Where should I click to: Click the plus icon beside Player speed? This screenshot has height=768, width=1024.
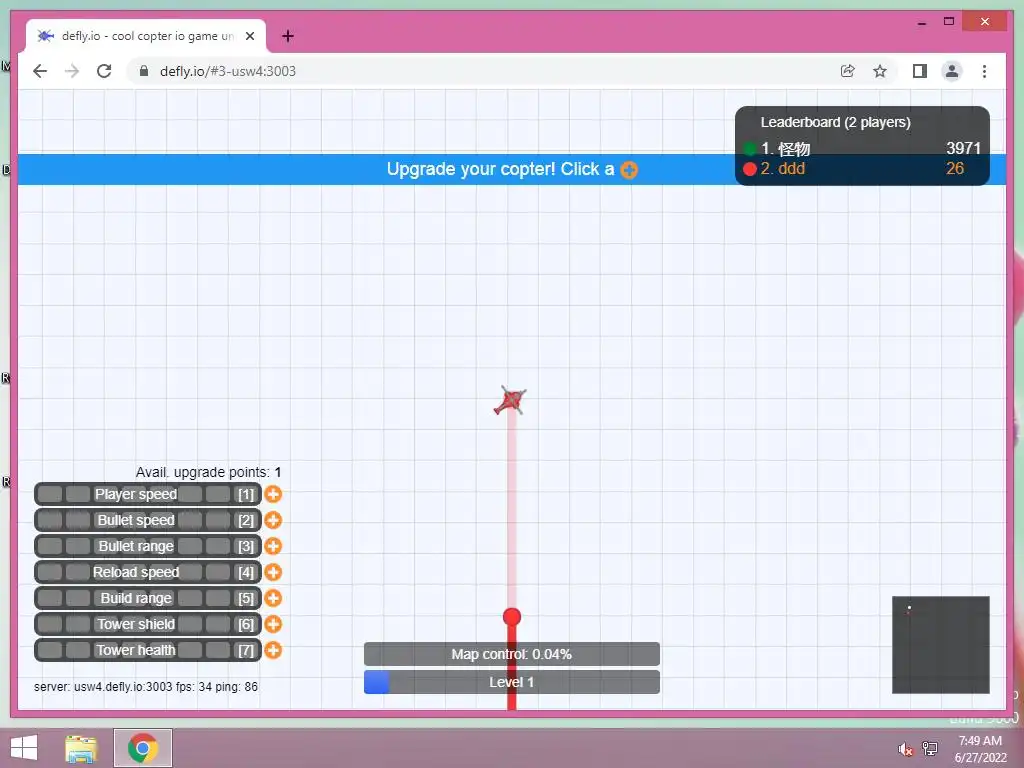coord(273,494)
